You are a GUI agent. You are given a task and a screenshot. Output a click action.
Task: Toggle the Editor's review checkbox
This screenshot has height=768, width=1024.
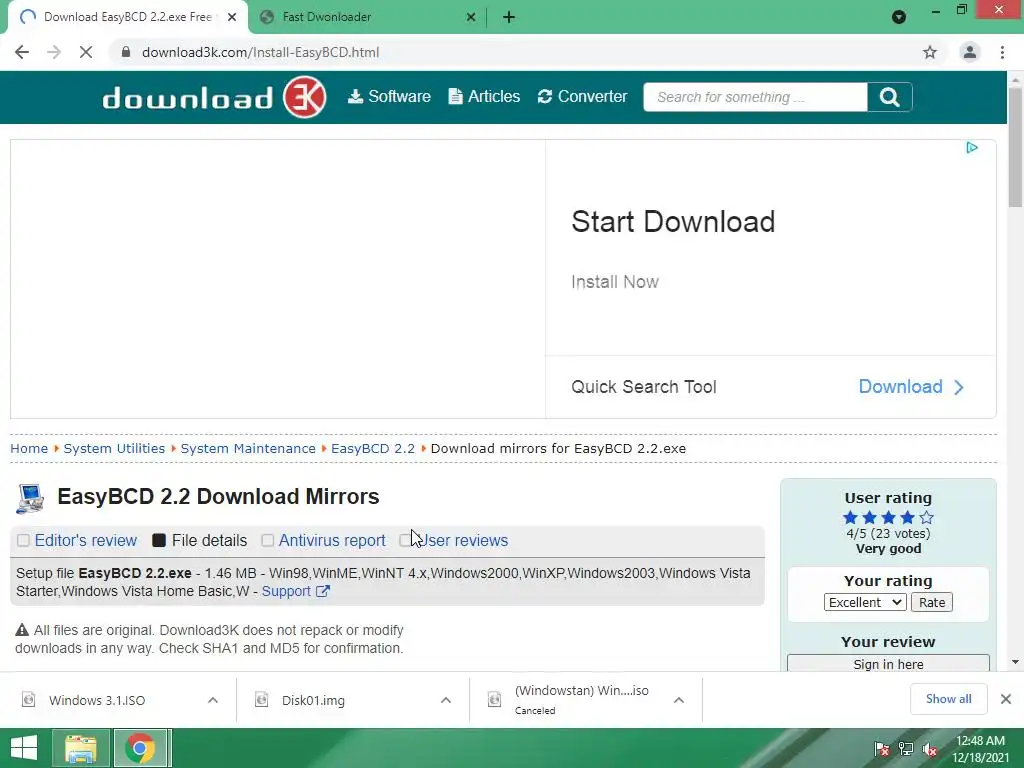24,540
